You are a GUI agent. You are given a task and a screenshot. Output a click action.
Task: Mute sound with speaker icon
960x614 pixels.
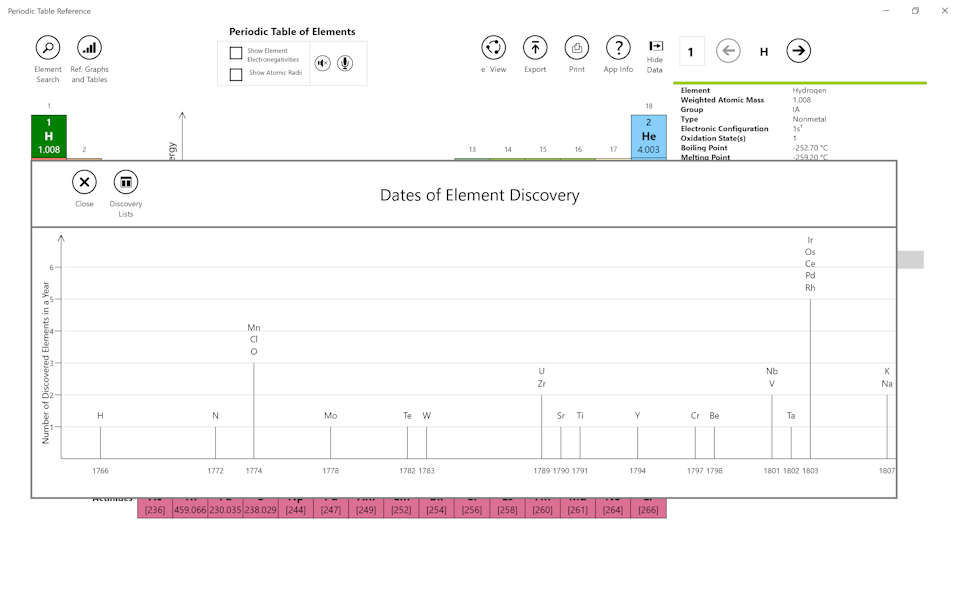(x=322, y=63)
